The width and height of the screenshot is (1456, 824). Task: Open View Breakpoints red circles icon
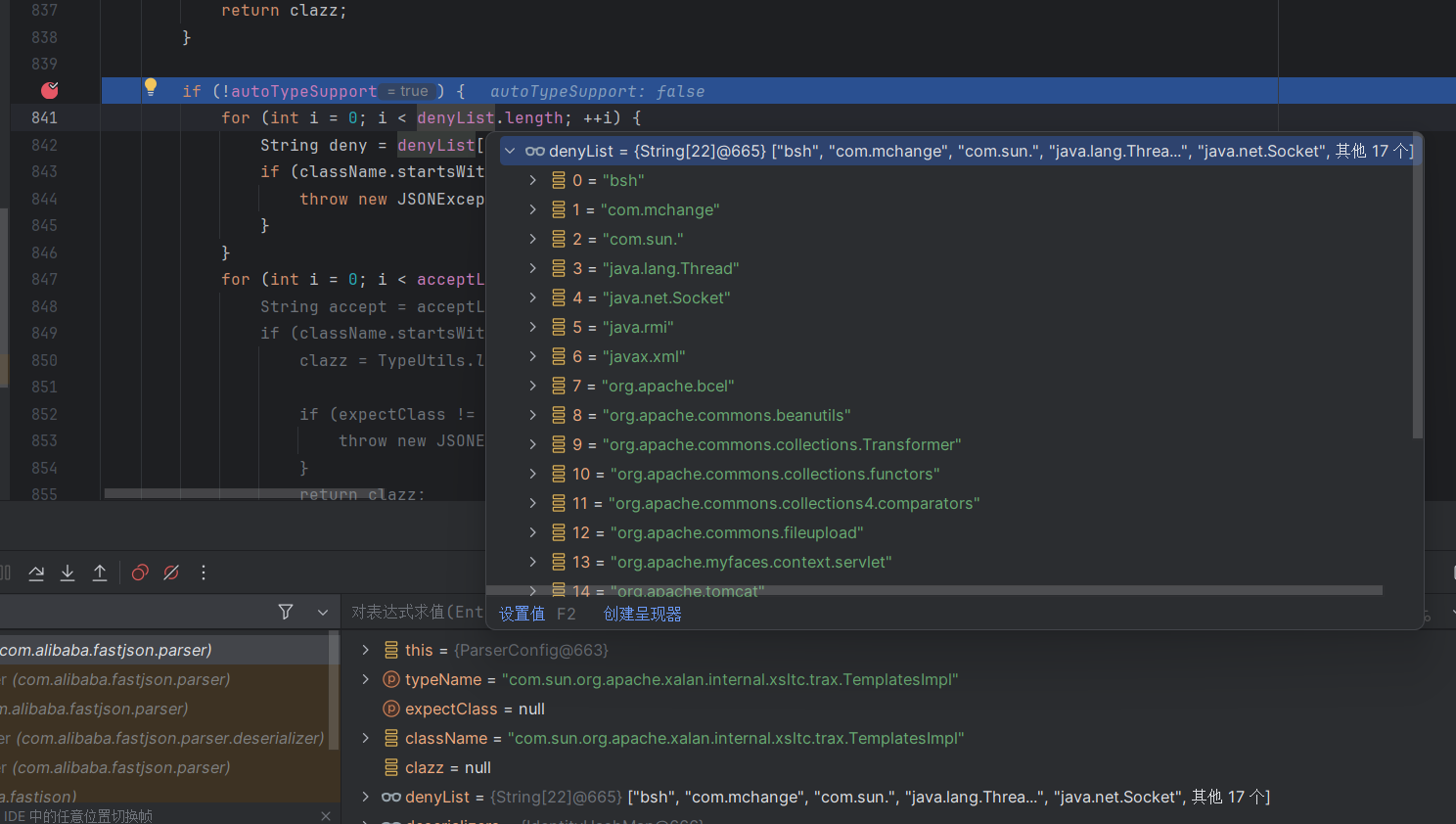(x=140, y=572)
